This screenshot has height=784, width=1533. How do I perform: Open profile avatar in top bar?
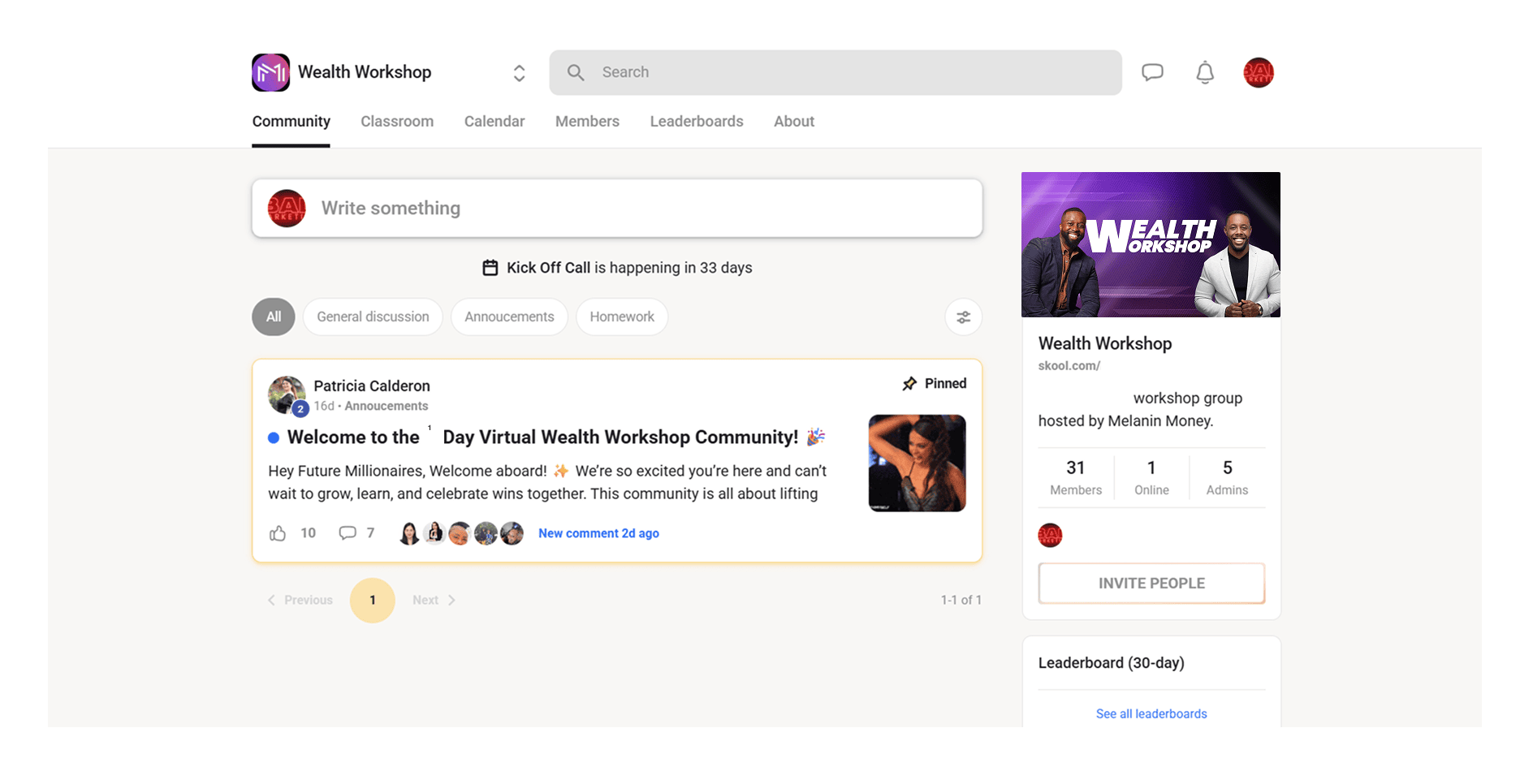[1258, 72]
